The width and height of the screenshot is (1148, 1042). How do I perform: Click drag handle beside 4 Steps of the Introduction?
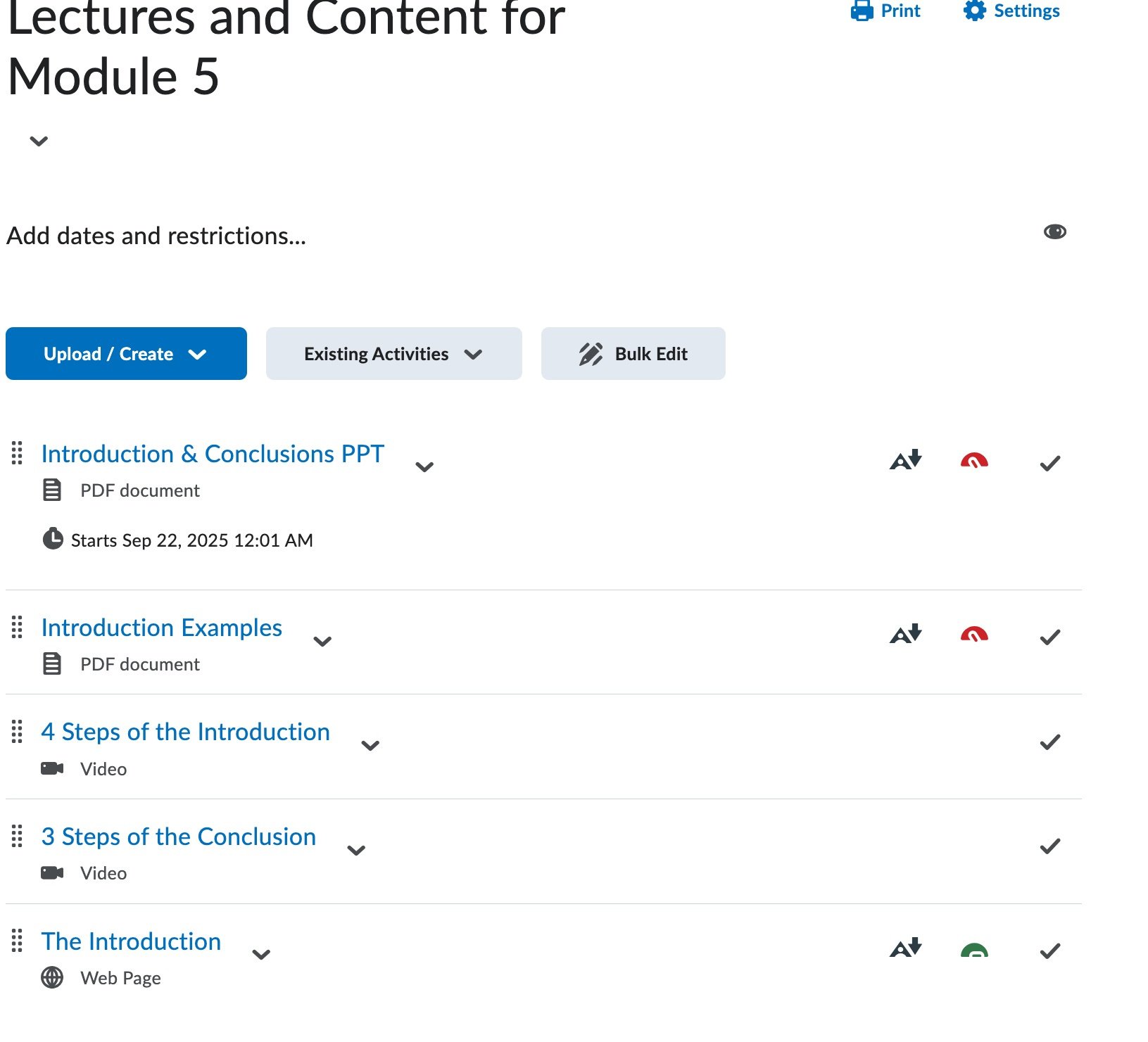pyautogui.click(x=17, y=732)
